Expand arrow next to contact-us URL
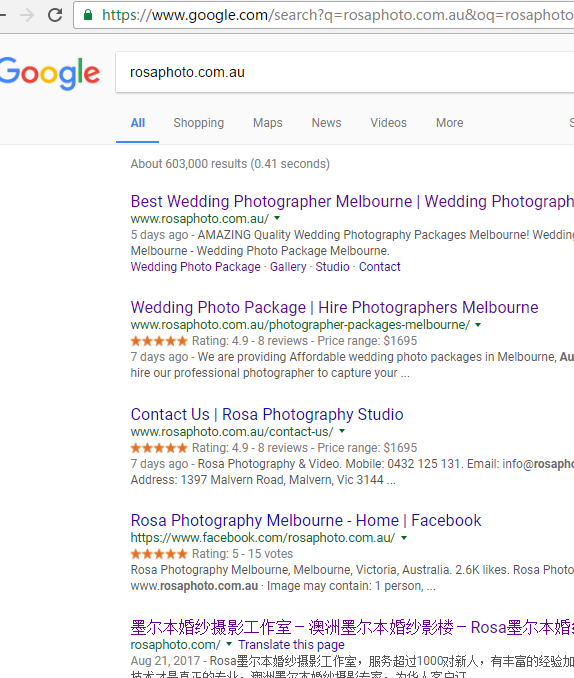The width and height of the screenshot is (574, 678). point(342,431)
